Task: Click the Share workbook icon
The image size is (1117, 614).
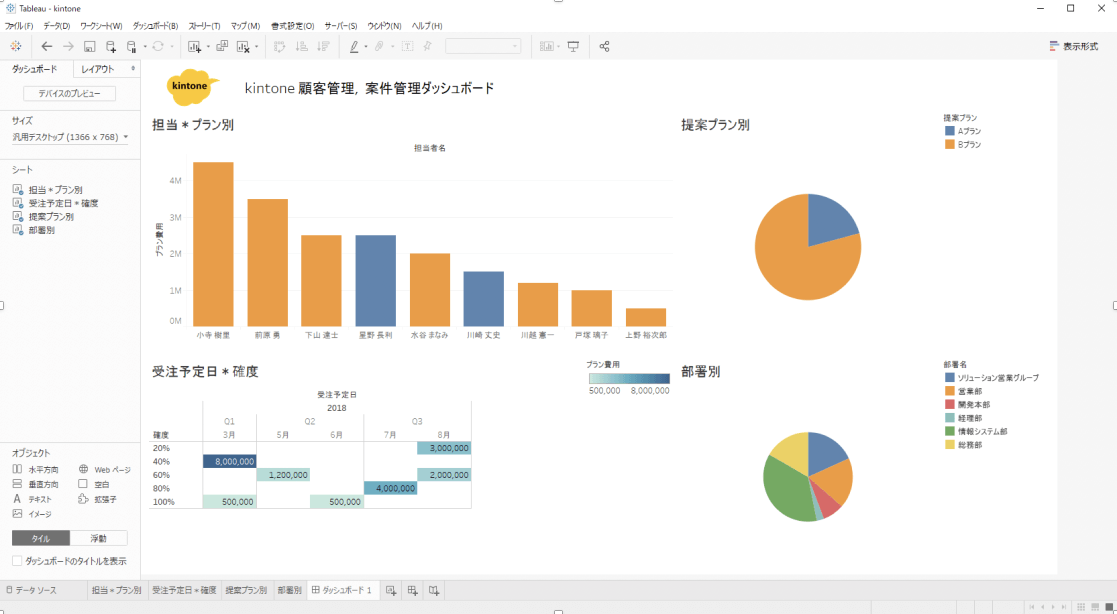Action: pos(605,46)
